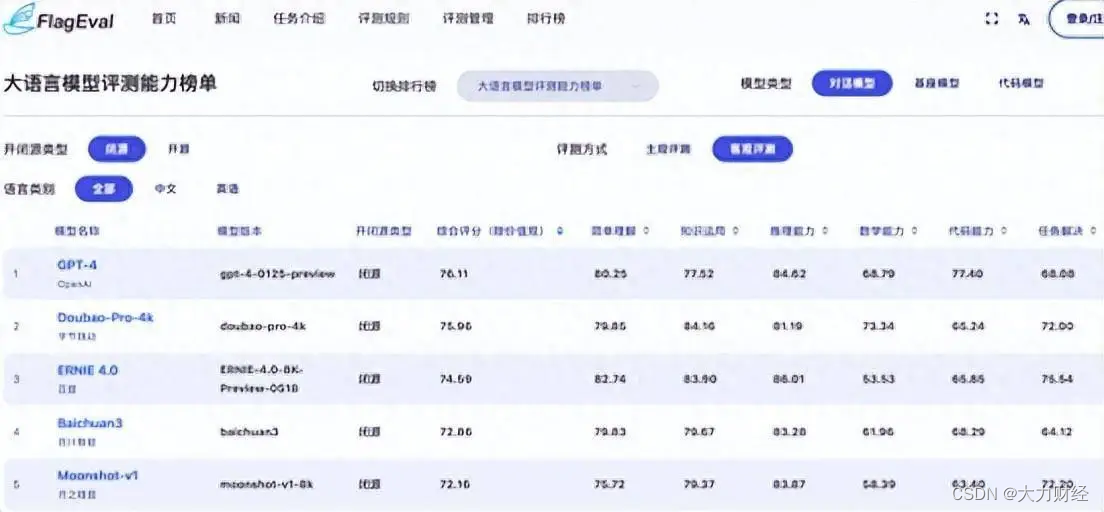Click version text moonshot-v1-8k
1104x512 pixels.
266,485
